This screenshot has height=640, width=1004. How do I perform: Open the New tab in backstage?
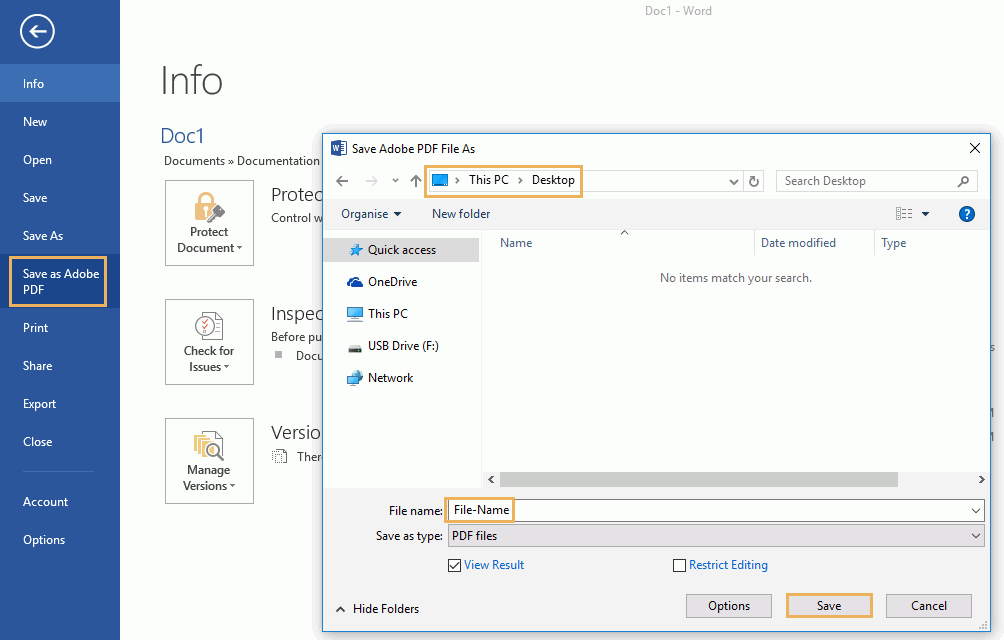[x=60, y=122]
